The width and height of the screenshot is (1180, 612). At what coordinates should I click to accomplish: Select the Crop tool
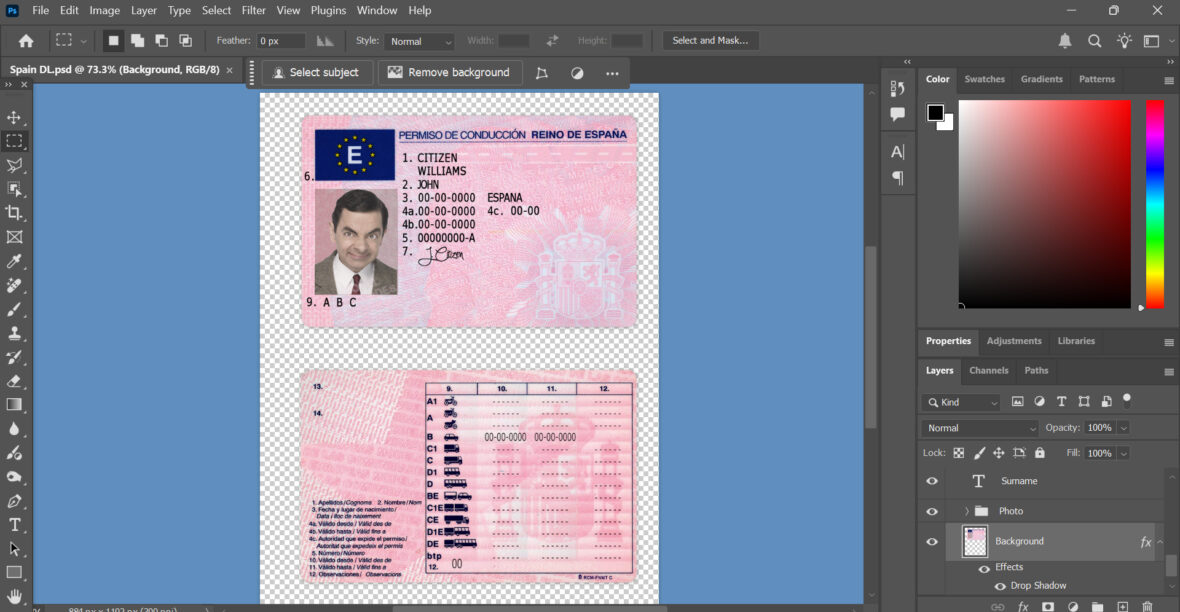[x=14, y=213]
